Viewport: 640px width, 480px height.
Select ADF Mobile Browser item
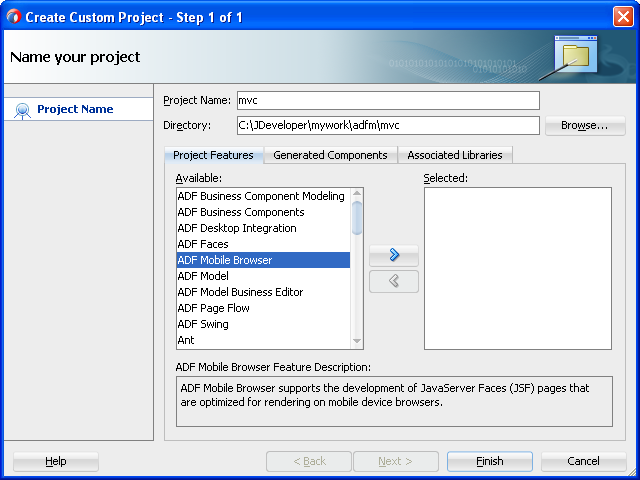click(x=263, y=260)
